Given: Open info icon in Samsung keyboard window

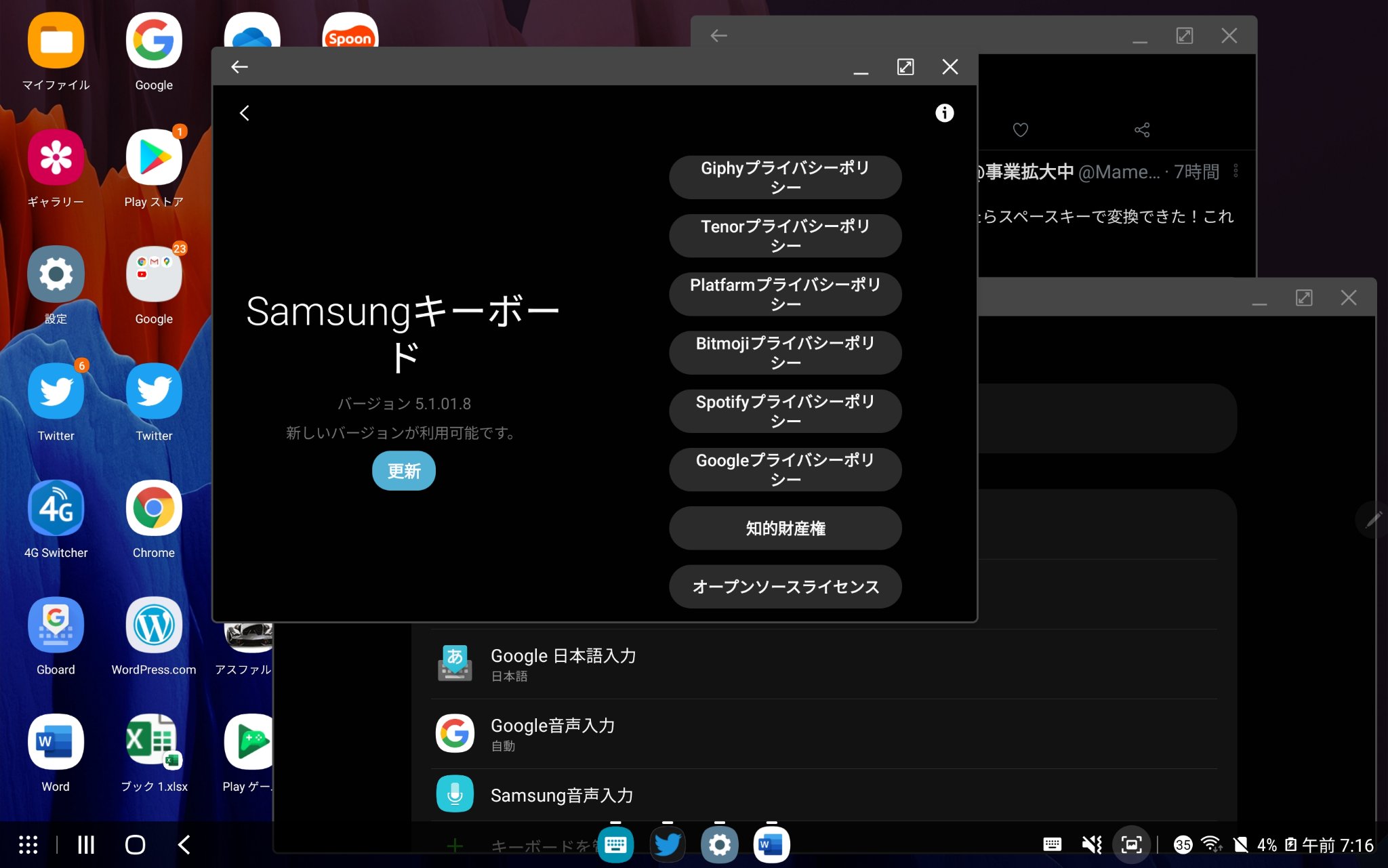Looking at the screenshot, I should pyautogui.click(x=944, y=113).
